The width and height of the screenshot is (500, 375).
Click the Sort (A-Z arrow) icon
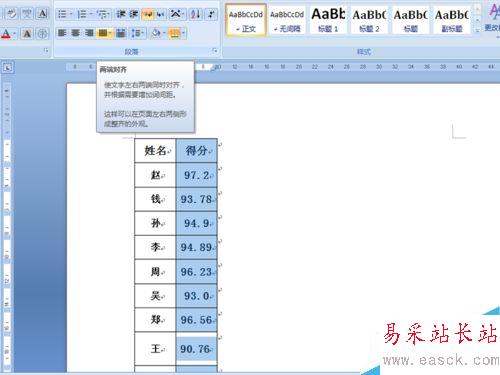(x=196, y=14)
